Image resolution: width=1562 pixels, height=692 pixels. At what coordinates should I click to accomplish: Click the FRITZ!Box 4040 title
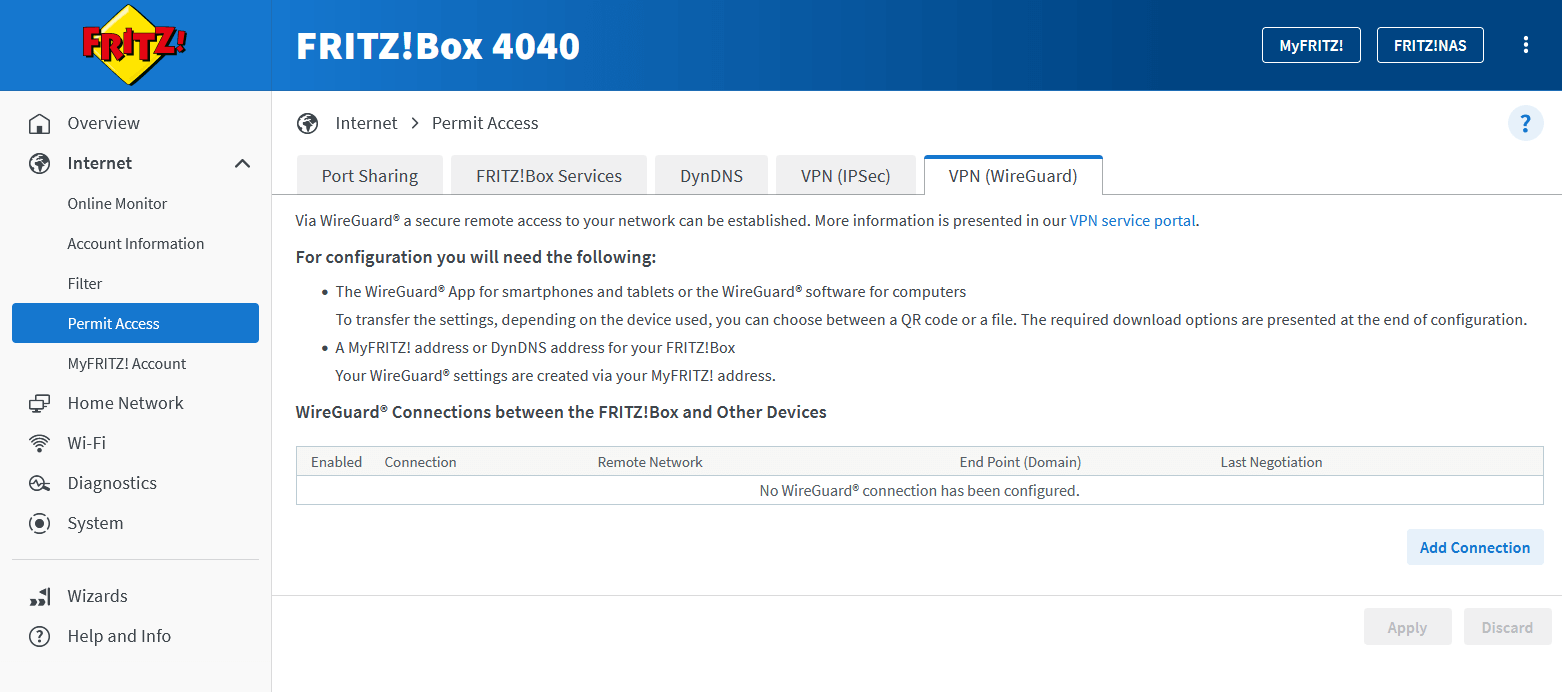(x=438, y=46)
